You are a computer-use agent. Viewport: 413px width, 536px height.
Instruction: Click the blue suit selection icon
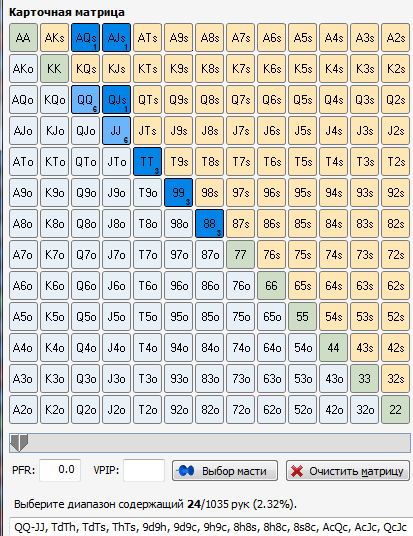[x=186, y=471]
